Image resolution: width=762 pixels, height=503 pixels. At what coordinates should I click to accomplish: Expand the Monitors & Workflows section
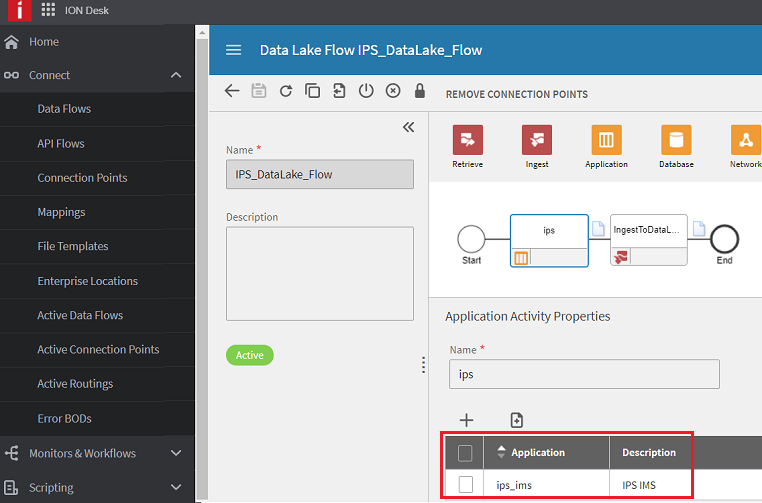176,453
